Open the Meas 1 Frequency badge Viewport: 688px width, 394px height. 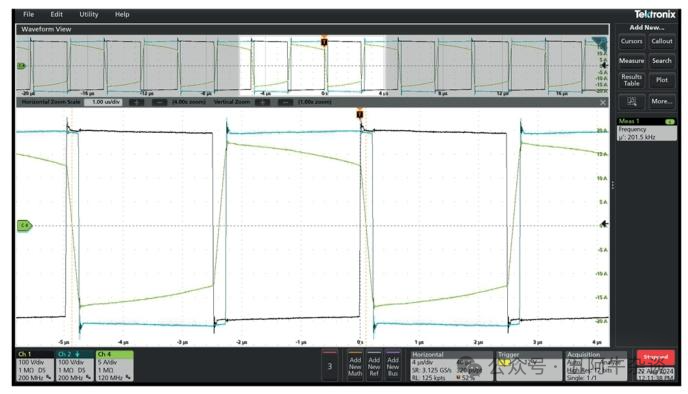tap(647, 129)
